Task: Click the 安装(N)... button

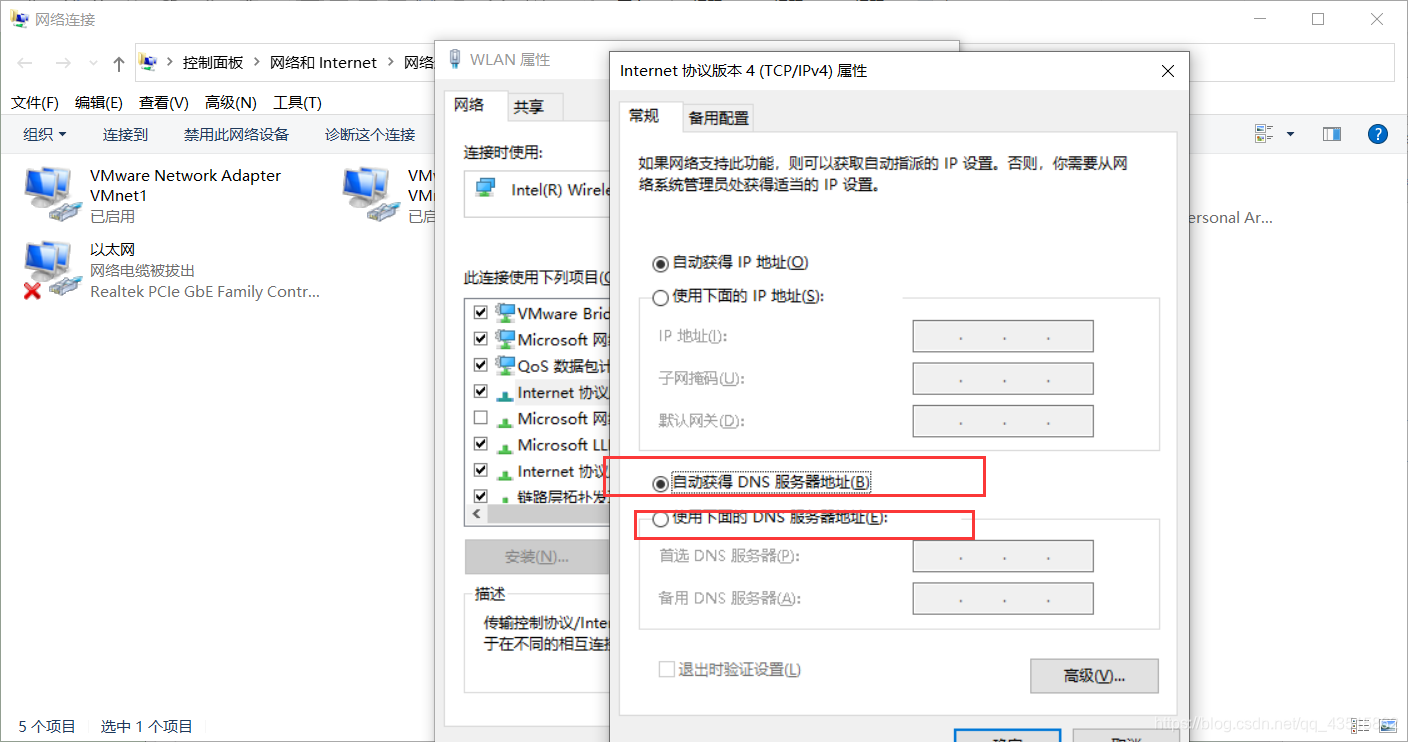Action: tap(537, 557)
